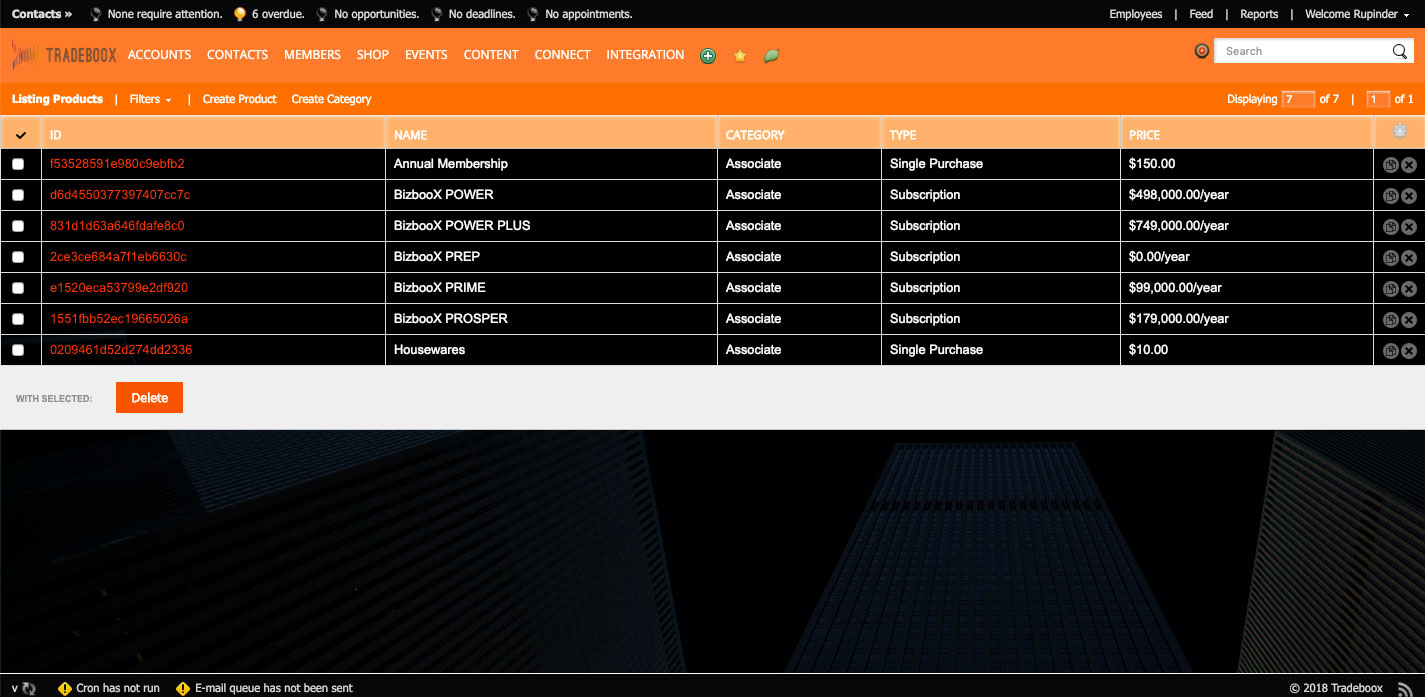Open the CONTACTS menu

click(x=237, y=55)
